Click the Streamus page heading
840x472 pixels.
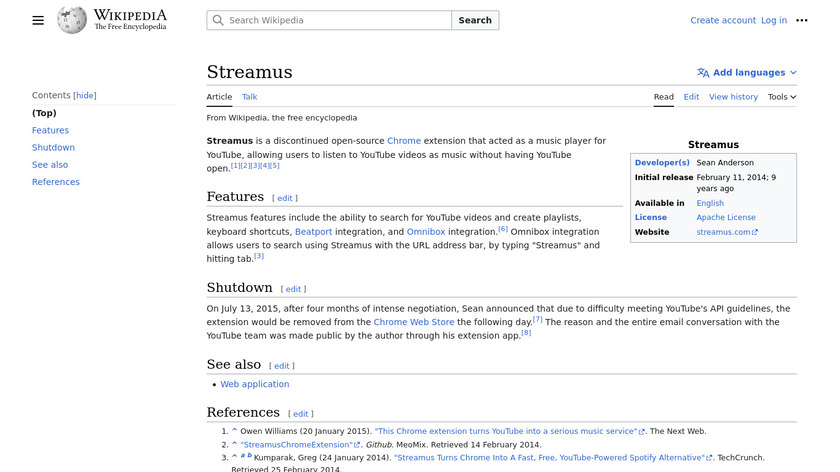point(250,72)
